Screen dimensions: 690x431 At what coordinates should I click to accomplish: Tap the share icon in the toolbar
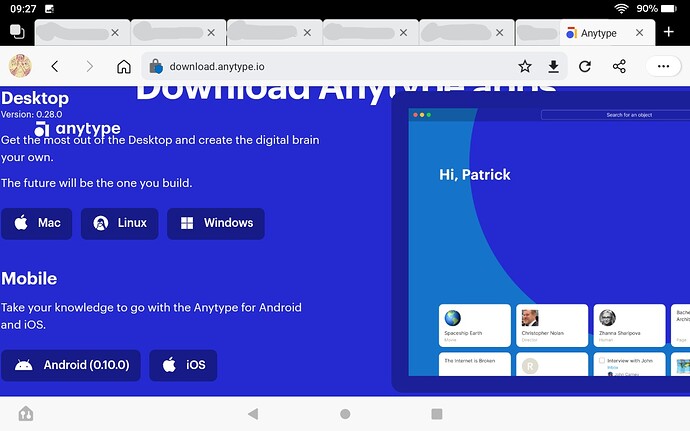[619, 67]
